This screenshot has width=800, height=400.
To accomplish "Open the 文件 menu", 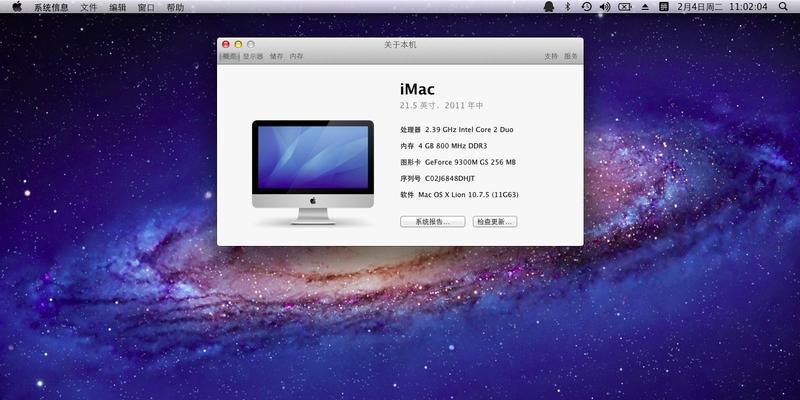I will (x=89, y=7).
